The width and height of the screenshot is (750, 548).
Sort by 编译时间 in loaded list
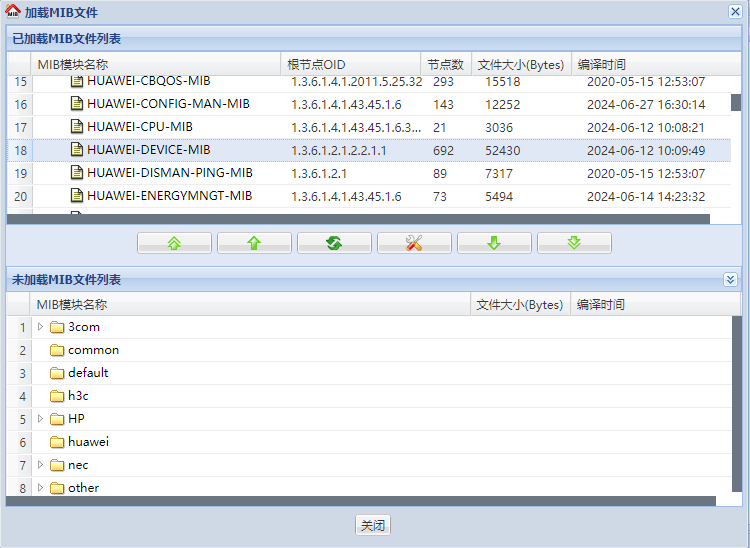[x=656, y=64]
